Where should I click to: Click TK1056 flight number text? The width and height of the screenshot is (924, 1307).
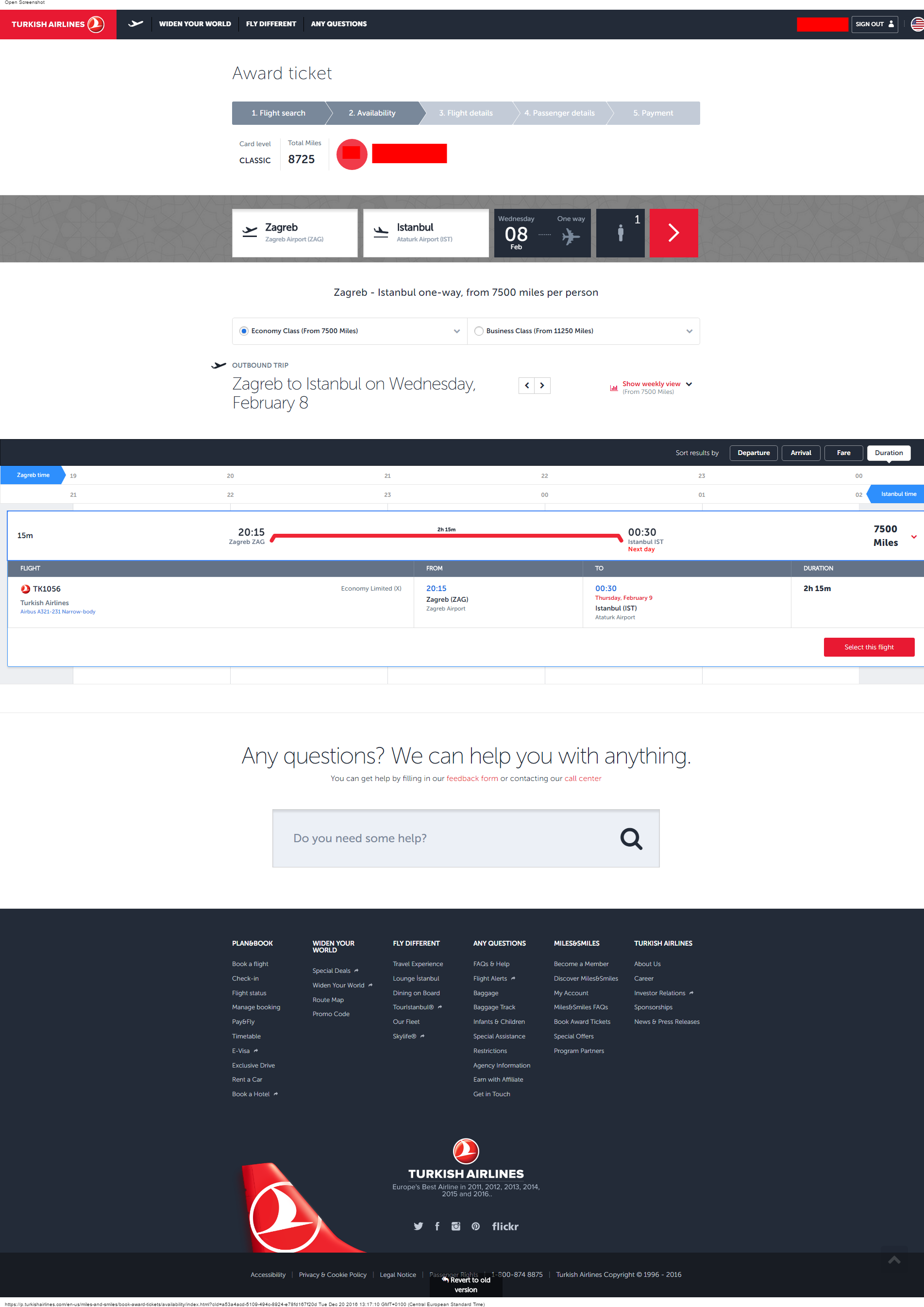pos(47,589)
